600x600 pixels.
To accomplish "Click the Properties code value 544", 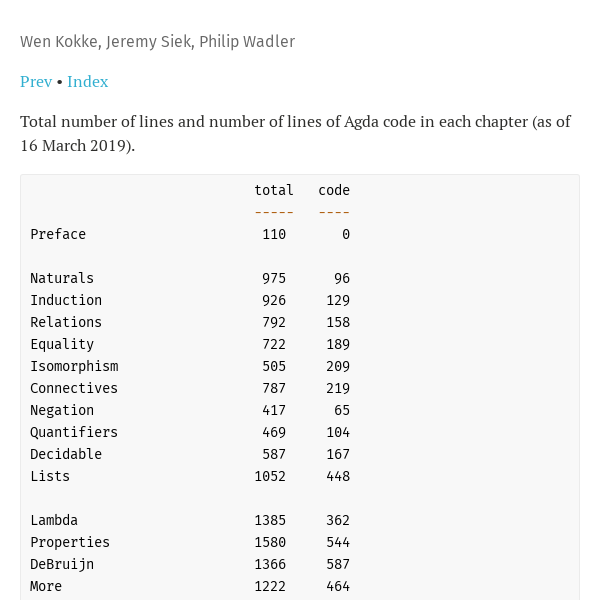I will click(x=338, y=542).
